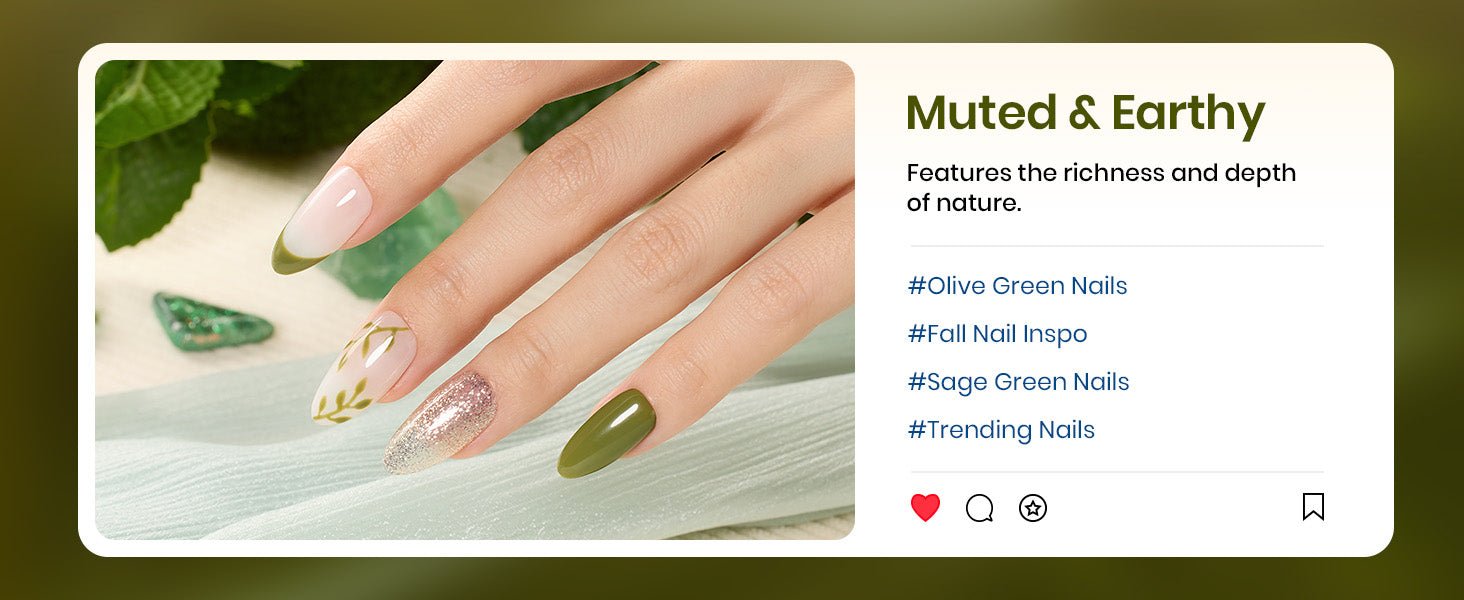Click the divider line above the hashtags
Image resolution: width=1464 pixels, height=600 pixels.
(x=1116, y=246)
